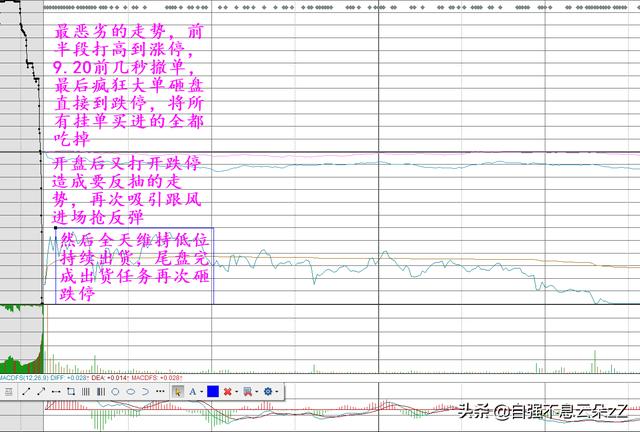
Task: Select the circle drawing tool
Action: (115, 391)
